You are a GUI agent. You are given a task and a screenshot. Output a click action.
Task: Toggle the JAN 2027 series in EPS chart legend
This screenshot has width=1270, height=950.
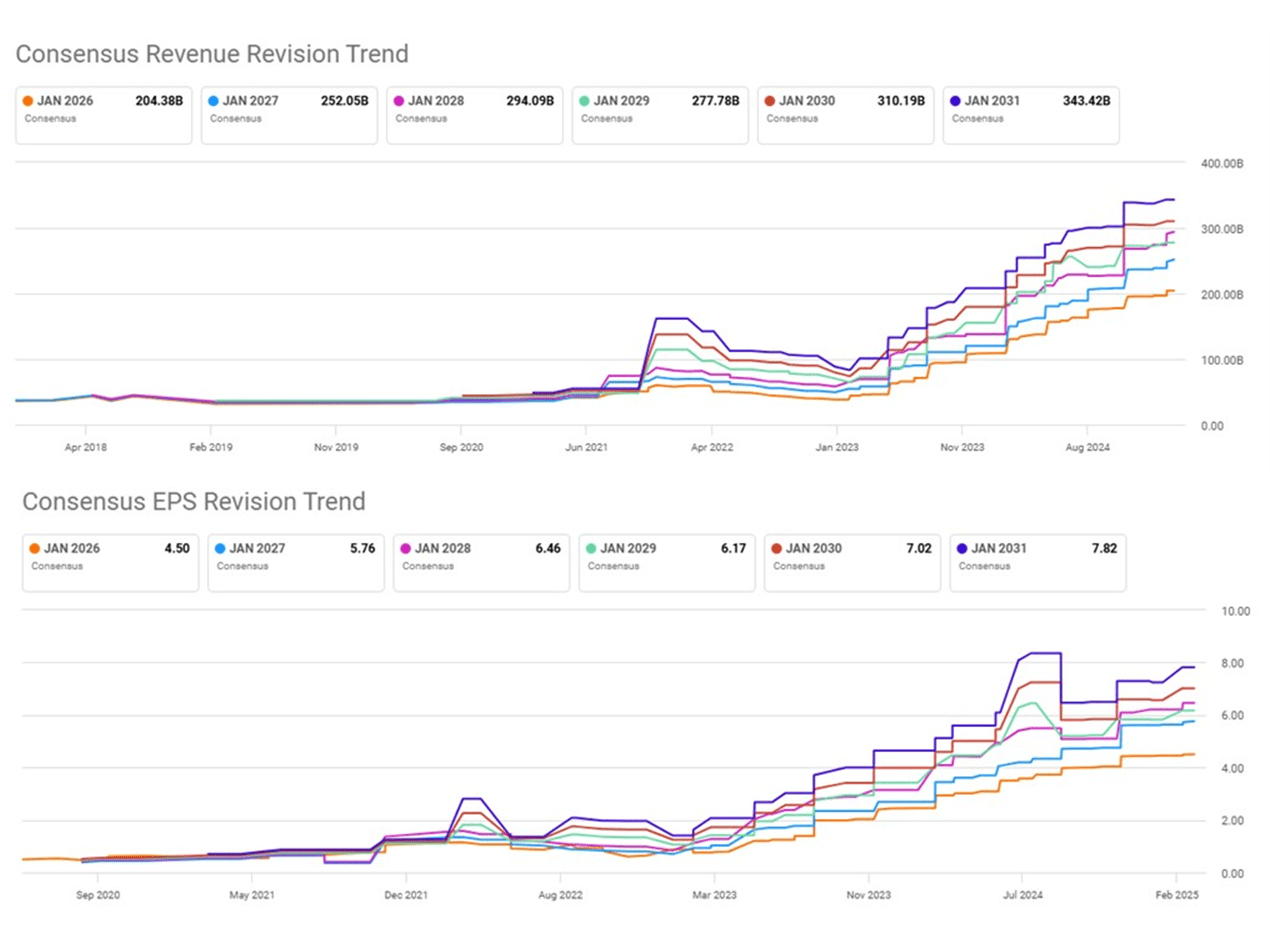(296, 562)
